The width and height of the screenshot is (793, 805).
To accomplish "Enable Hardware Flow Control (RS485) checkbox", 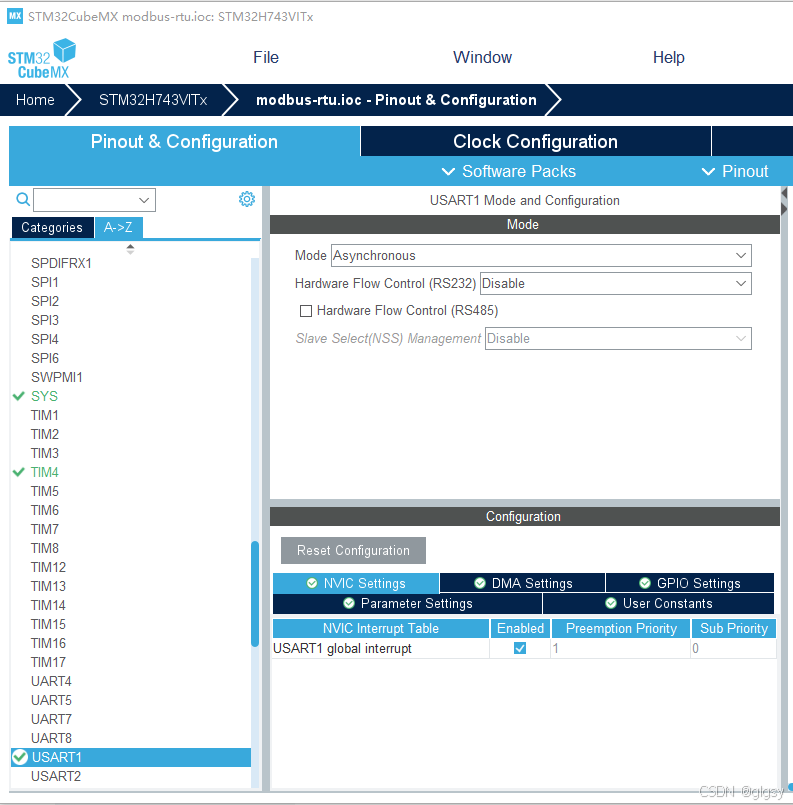I will point(306,311).
